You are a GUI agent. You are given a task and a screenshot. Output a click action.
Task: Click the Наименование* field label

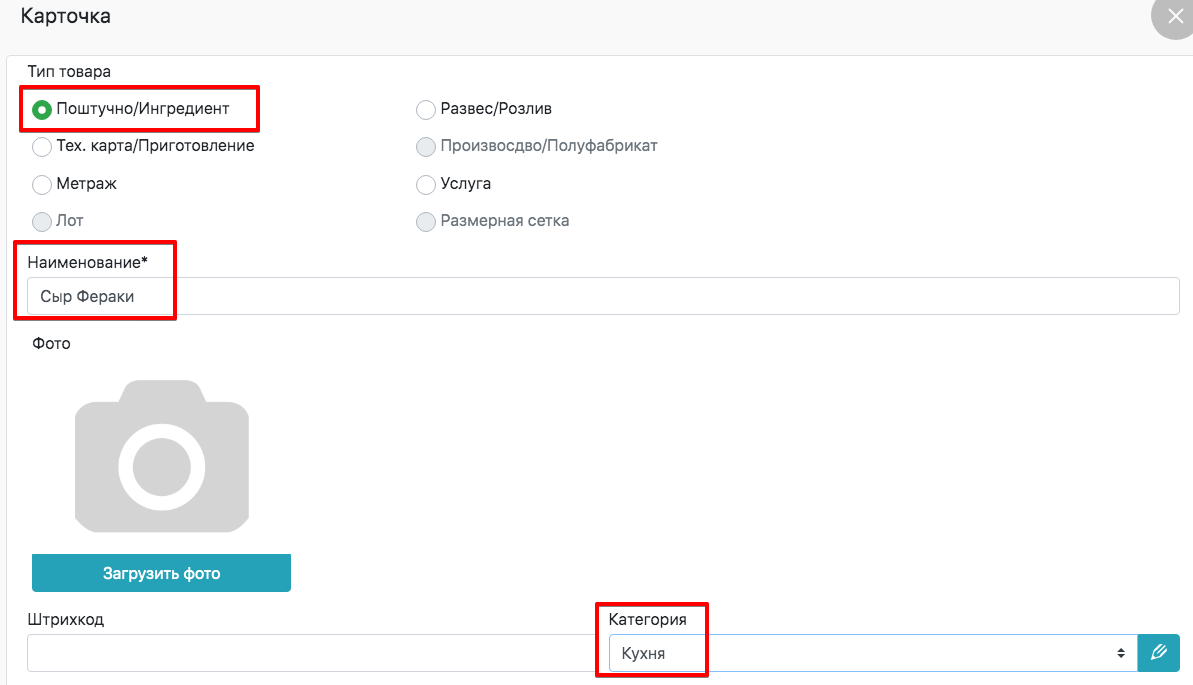(x=88, y=261)
